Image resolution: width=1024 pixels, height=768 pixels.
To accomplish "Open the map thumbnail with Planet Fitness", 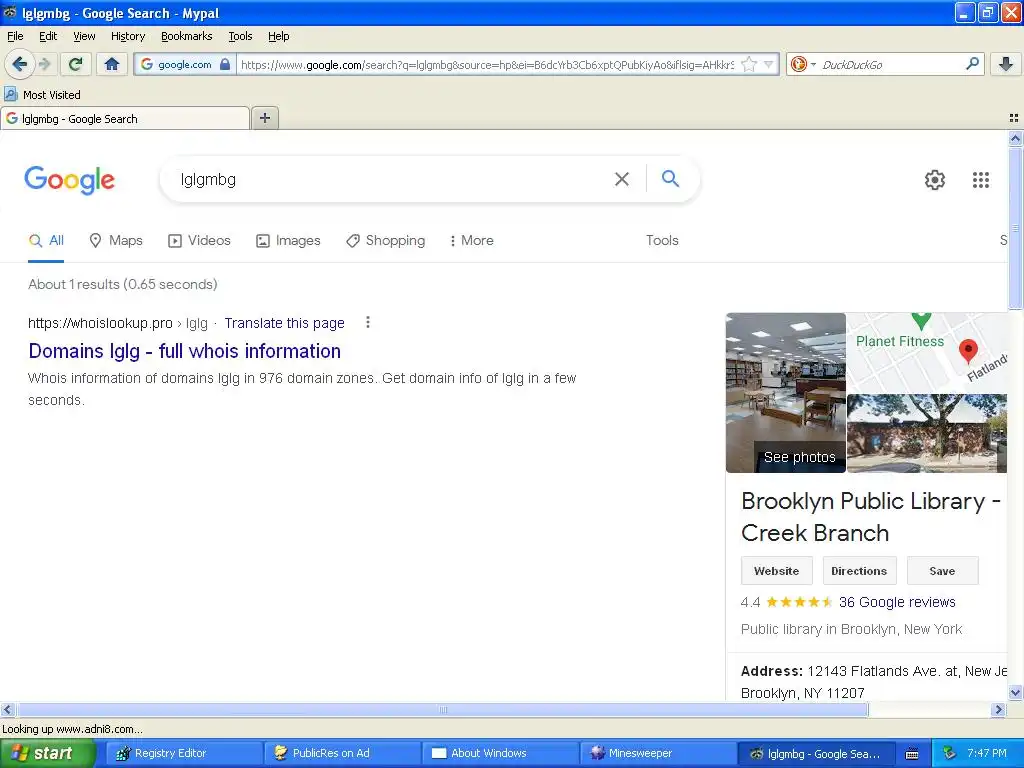I will click(x=927, y=353).
